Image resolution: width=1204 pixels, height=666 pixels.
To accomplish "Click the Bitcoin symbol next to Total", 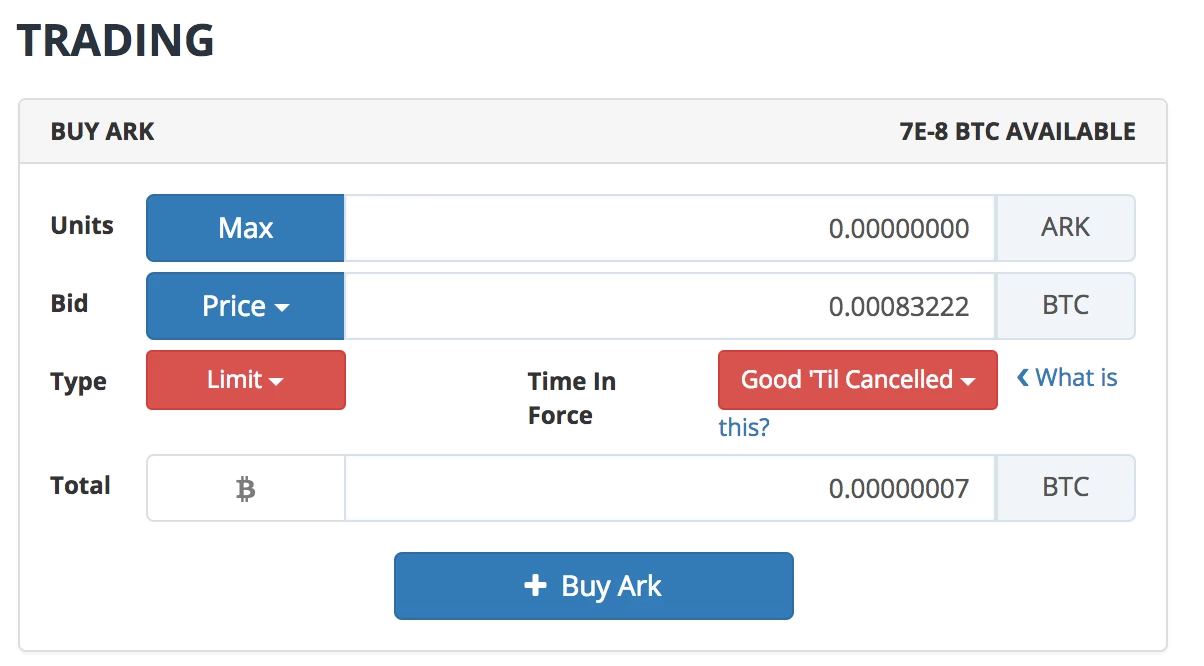I will [245, 488].
